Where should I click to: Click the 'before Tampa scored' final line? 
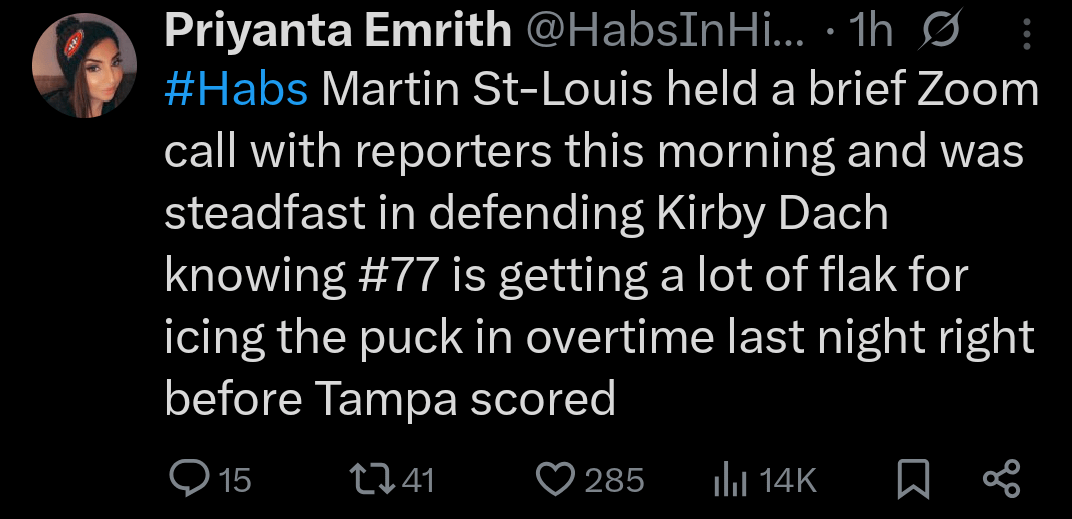[389, 400]
